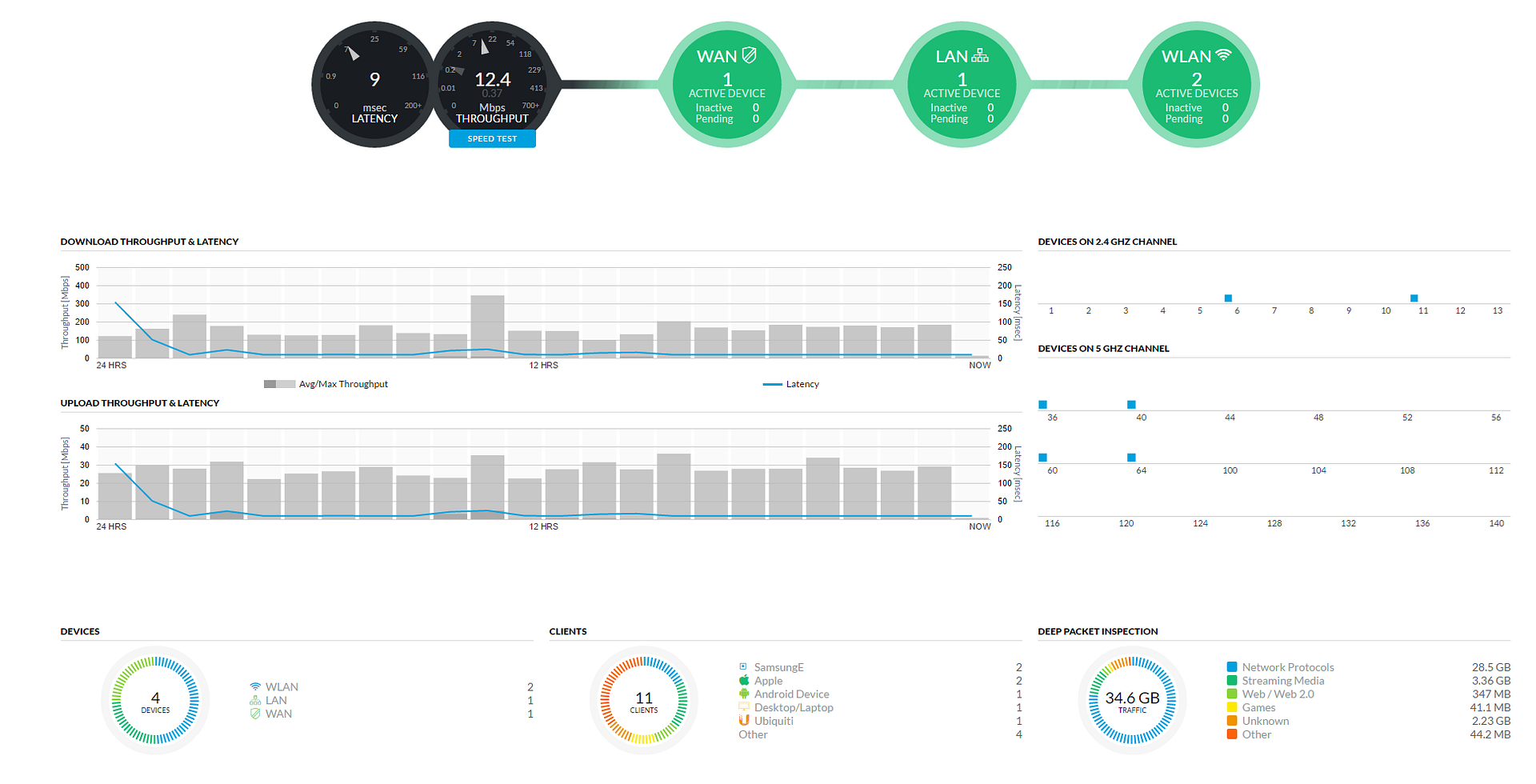This screenshot has width=1536, height=784.
Task: Click the 34.6 GB Traffic donut chart
Action: tap(1132, 701)
